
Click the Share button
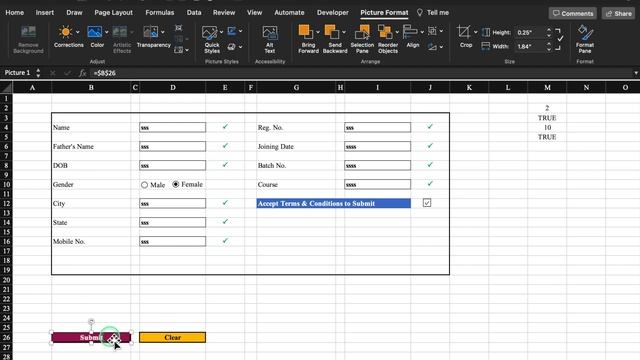tap(619, 13)
